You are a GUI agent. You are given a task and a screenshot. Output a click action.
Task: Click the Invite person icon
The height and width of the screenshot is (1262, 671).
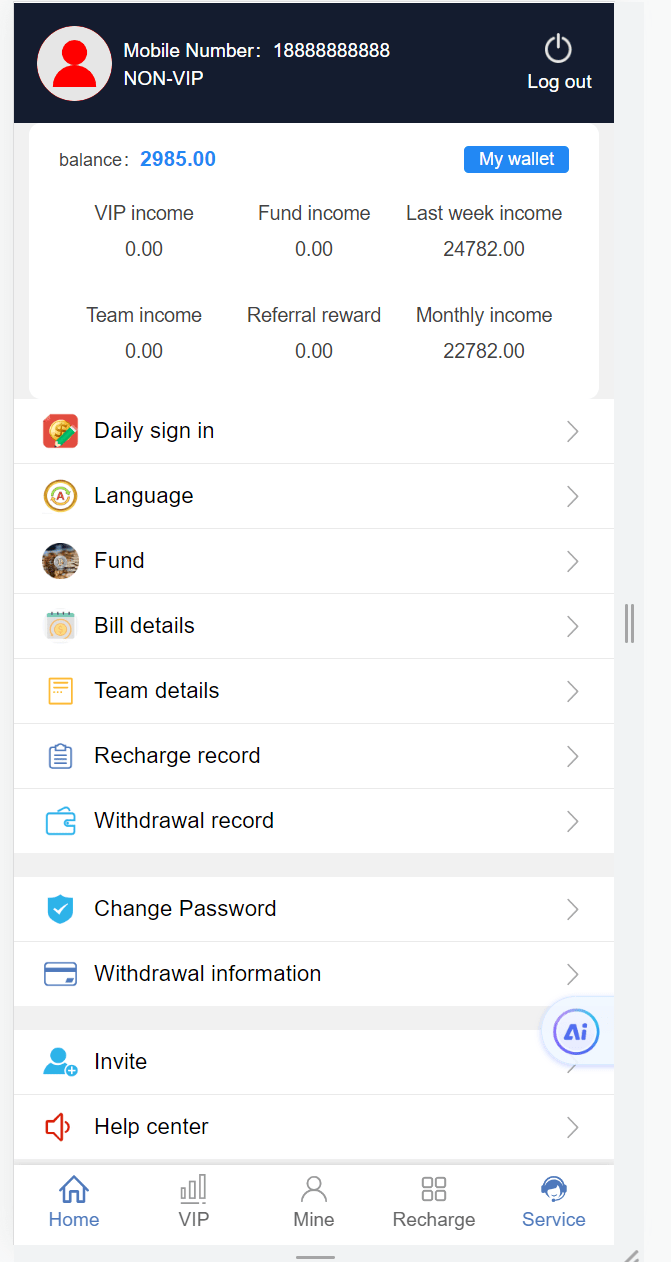(60, 1062)
